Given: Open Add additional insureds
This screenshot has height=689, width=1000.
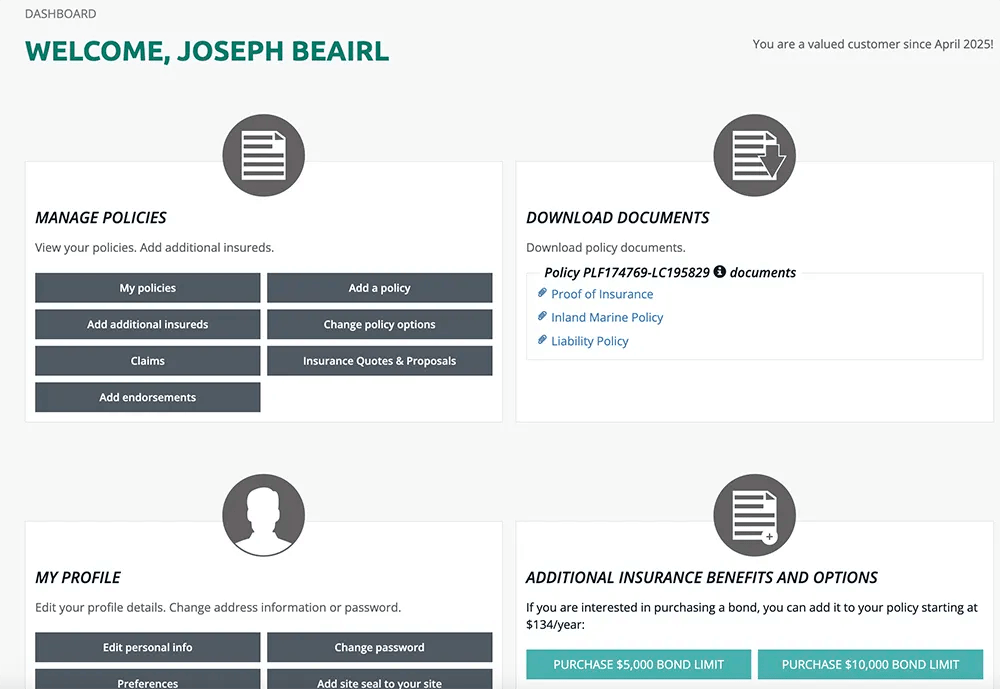Looking at the screenshot, I should point(147,324).
